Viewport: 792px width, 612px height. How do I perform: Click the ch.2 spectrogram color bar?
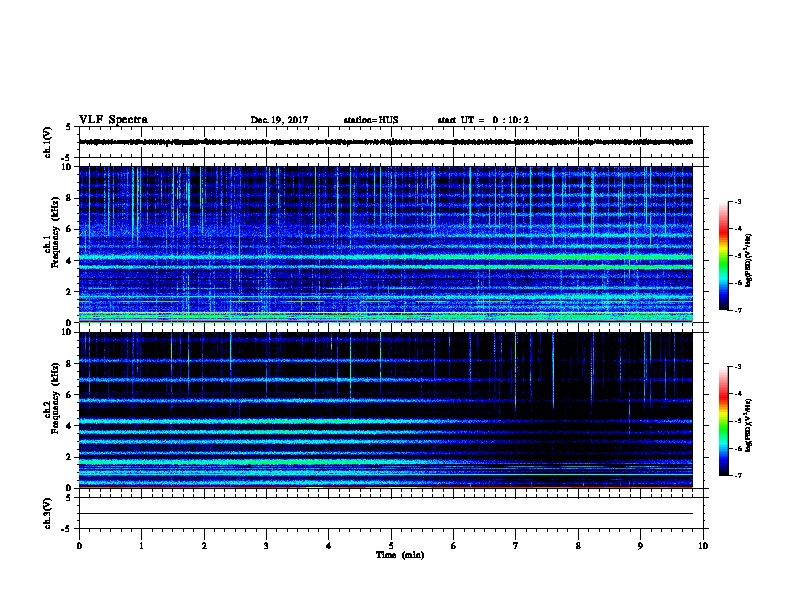(x=723, y=421)
